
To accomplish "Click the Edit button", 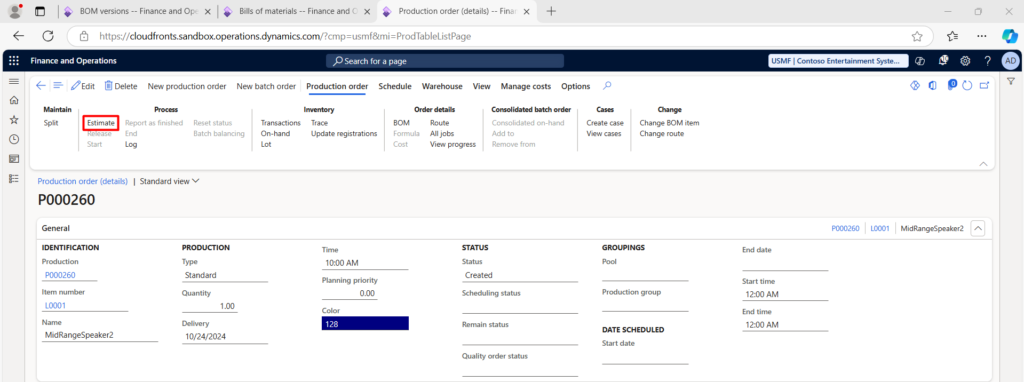I will coord(83,86).
